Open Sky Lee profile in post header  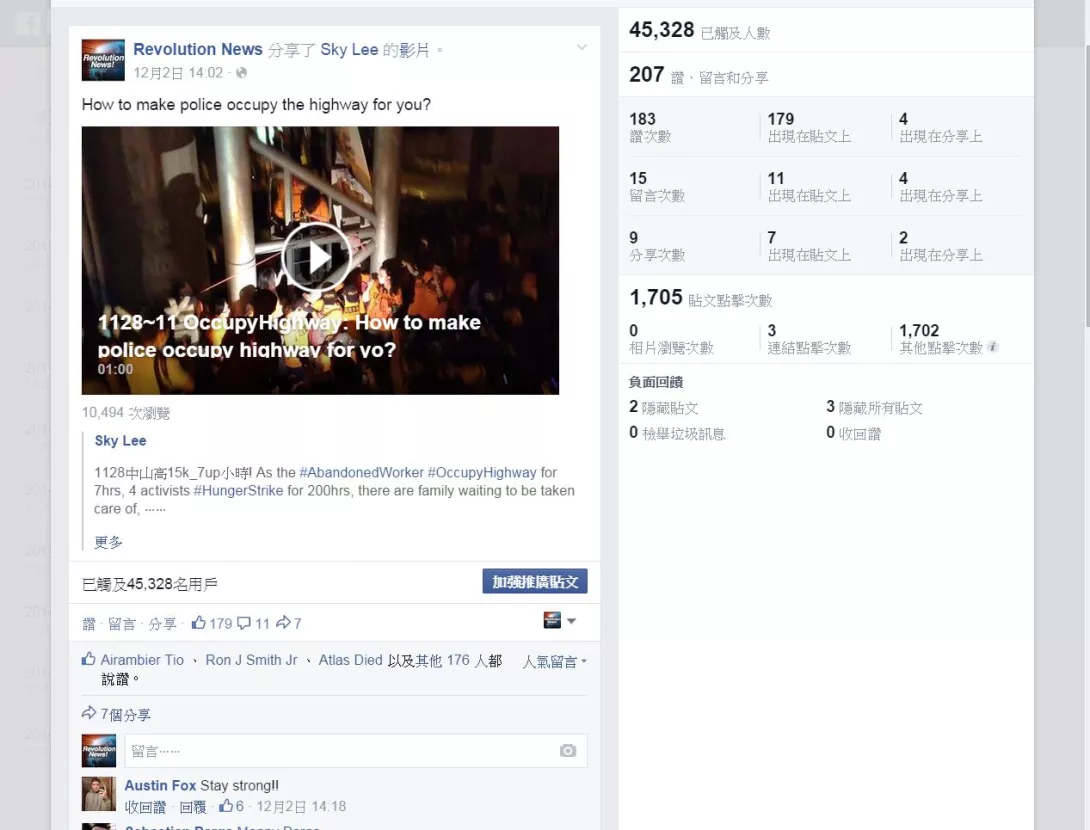click(349, 49)
